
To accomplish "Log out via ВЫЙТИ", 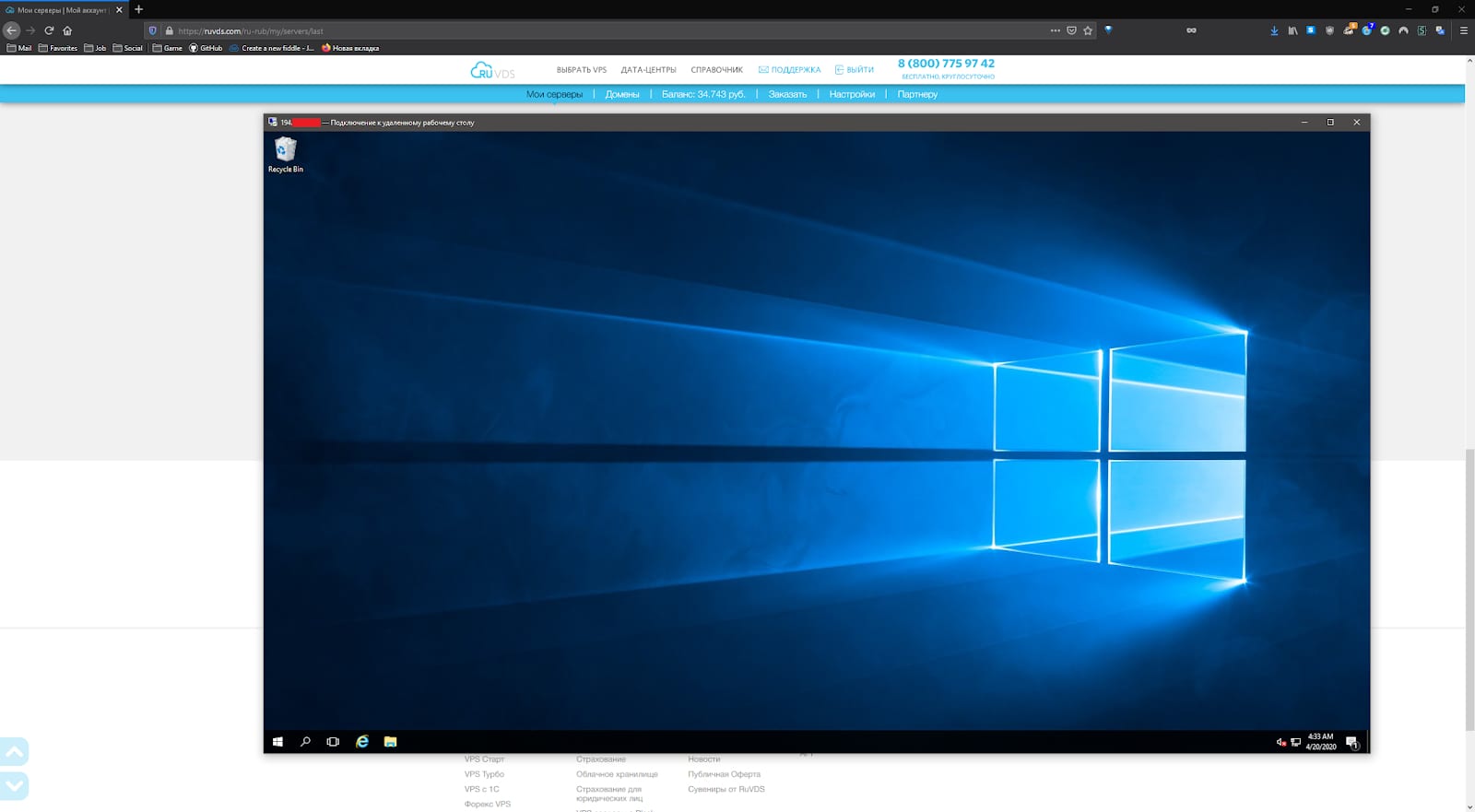I will pyautogui.click(x=855, y=70).
